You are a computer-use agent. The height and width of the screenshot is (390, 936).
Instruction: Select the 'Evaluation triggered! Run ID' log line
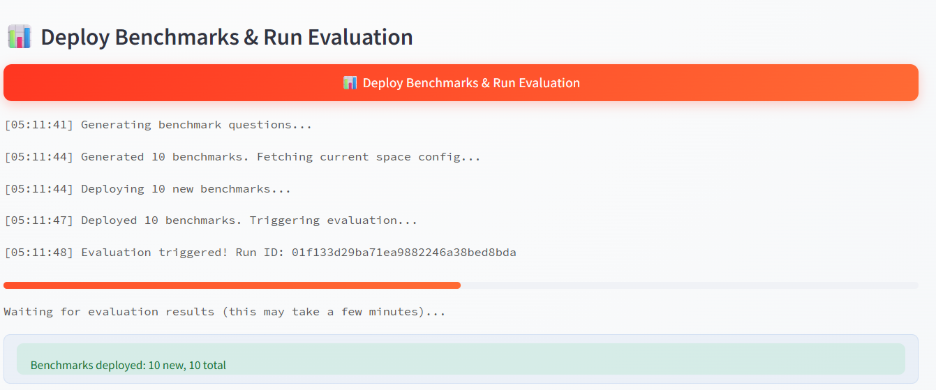coord(260,252)
